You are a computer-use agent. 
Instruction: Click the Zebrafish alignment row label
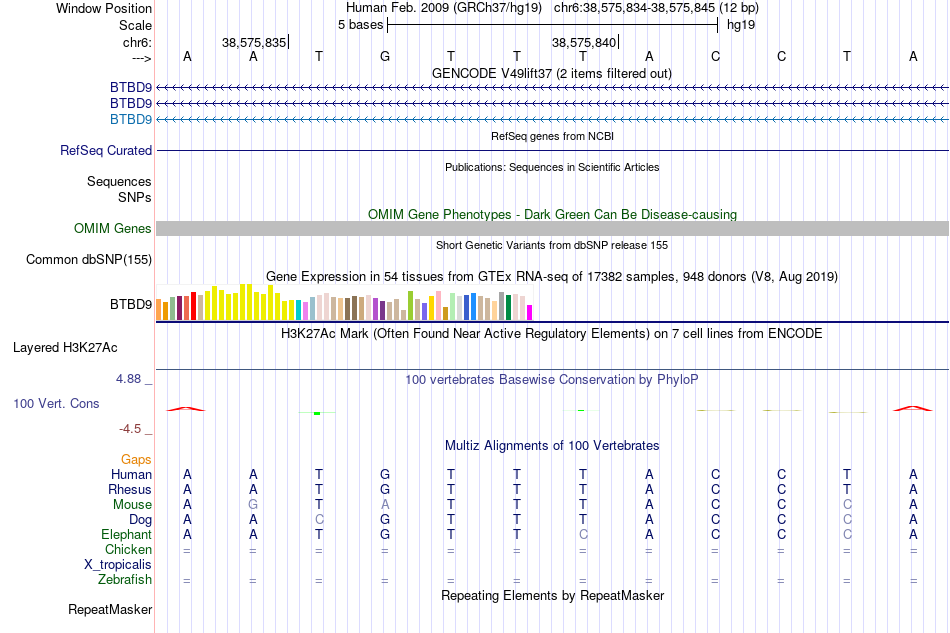coord(125,580)
